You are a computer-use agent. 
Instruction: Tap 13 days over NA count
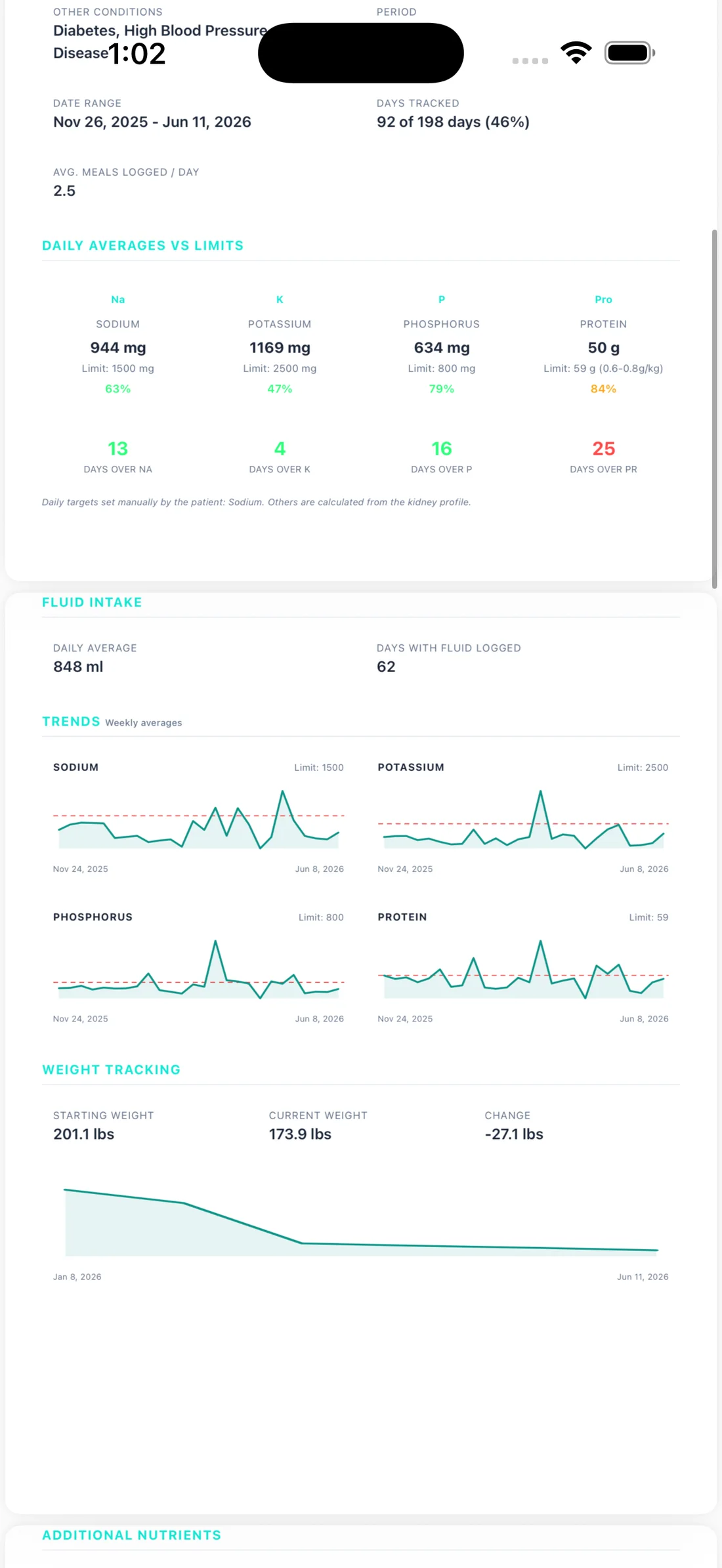click(118, 449)
